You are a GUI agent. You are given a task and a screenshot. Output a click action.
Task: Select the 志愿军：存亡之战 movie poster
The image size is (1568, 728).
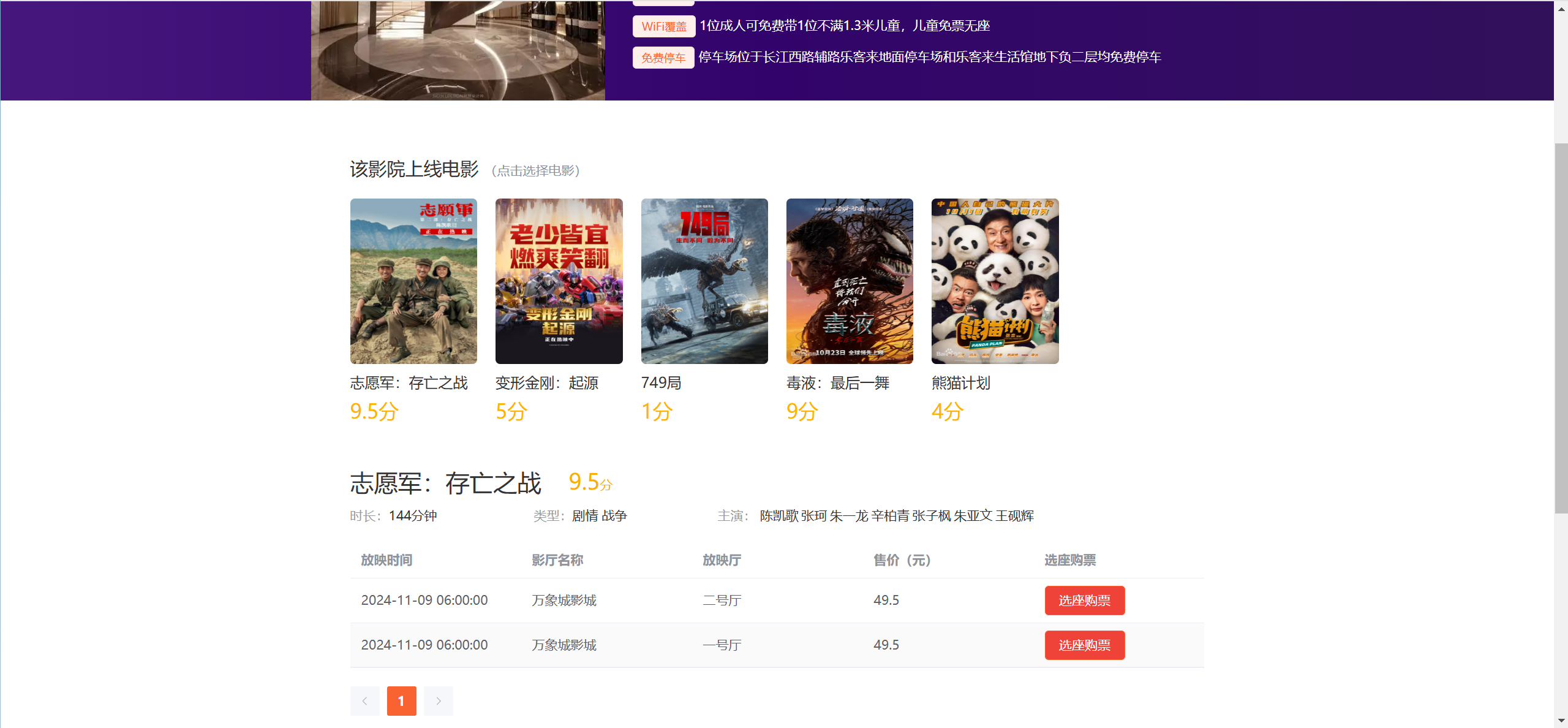[413, 281]
